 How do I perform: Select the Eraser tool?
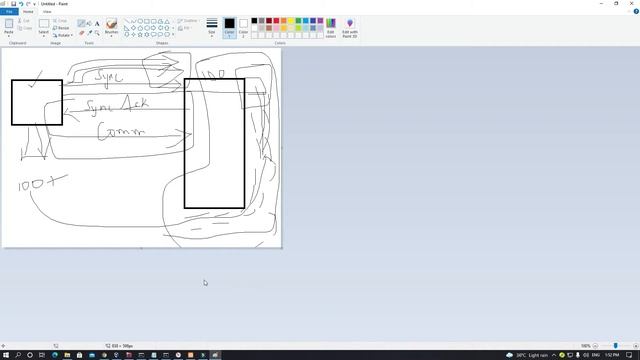click(82, 32)
